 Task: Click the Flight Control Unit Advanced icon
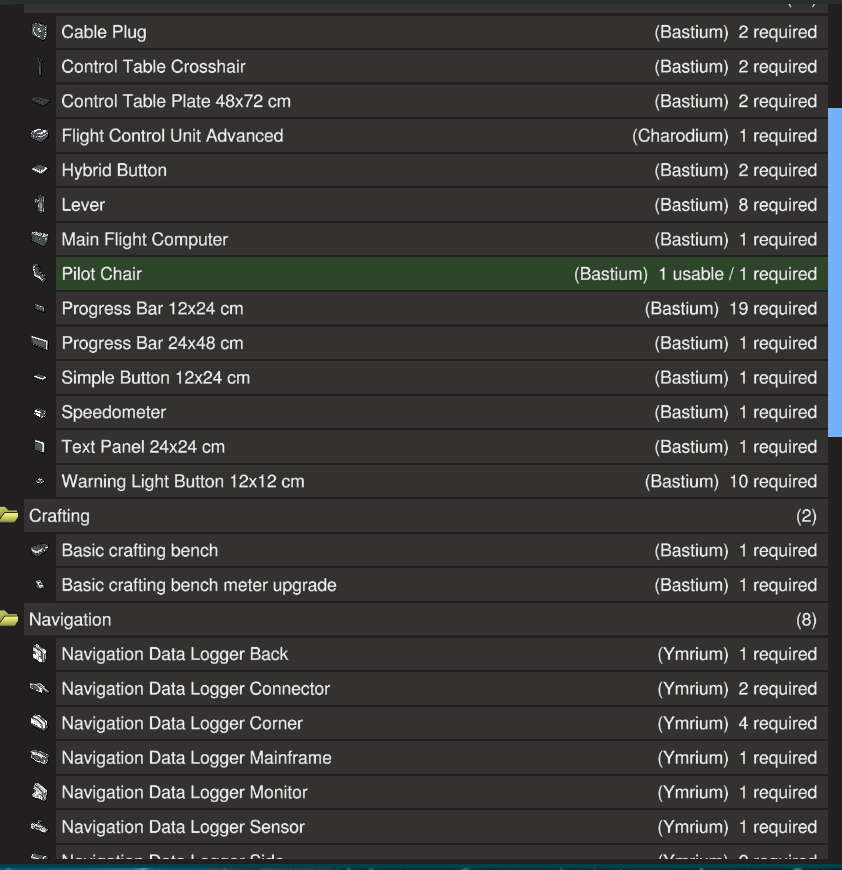(39, 136)
